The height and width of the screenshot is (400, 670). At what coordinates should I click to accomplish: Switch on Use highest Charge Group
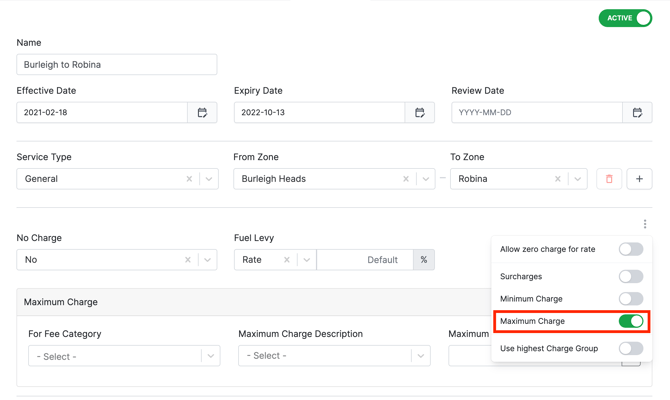point(630,349)
